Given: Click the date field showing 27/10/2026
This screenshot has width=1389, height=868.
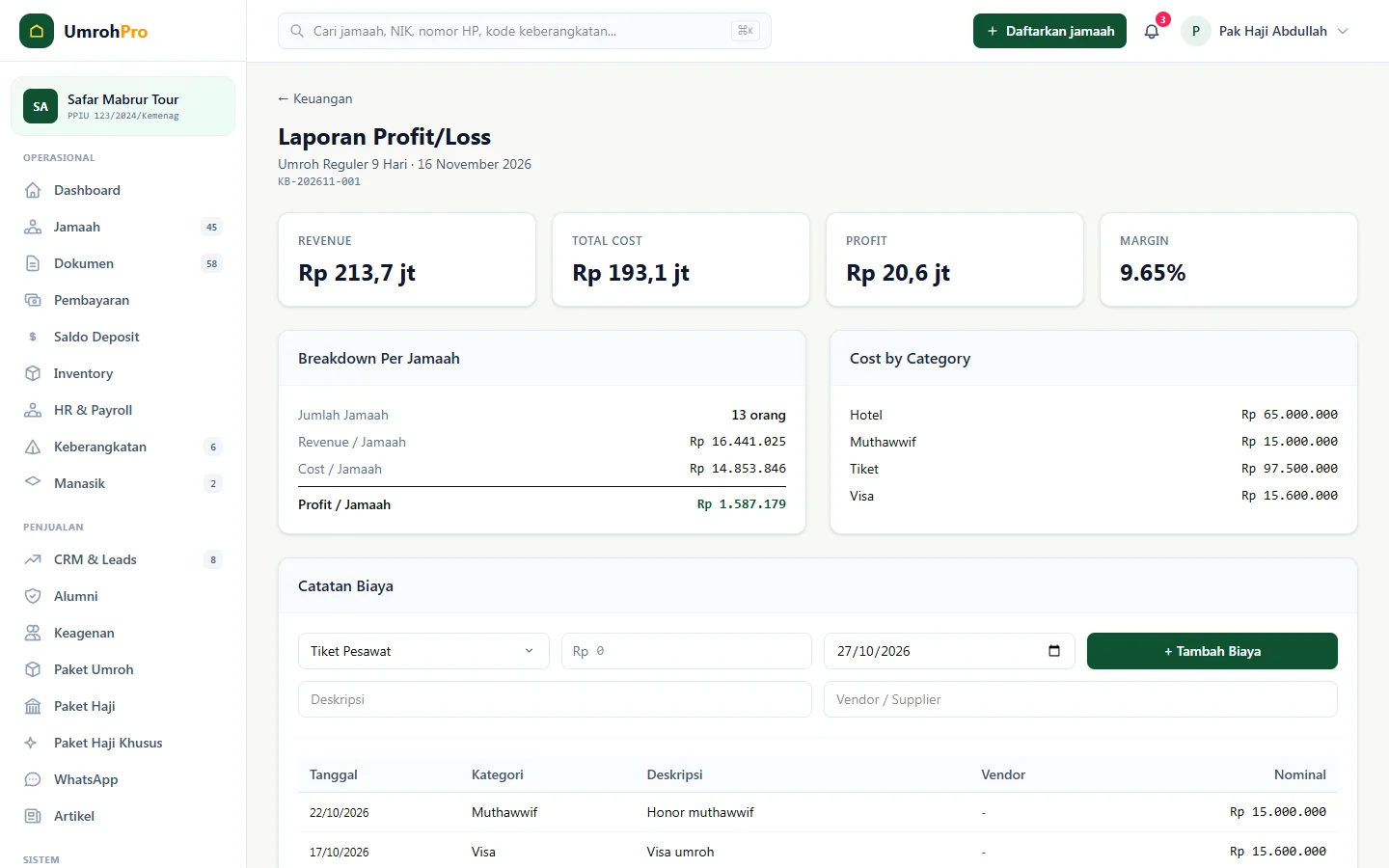Looking at the screenshot, I should (949, 651).
